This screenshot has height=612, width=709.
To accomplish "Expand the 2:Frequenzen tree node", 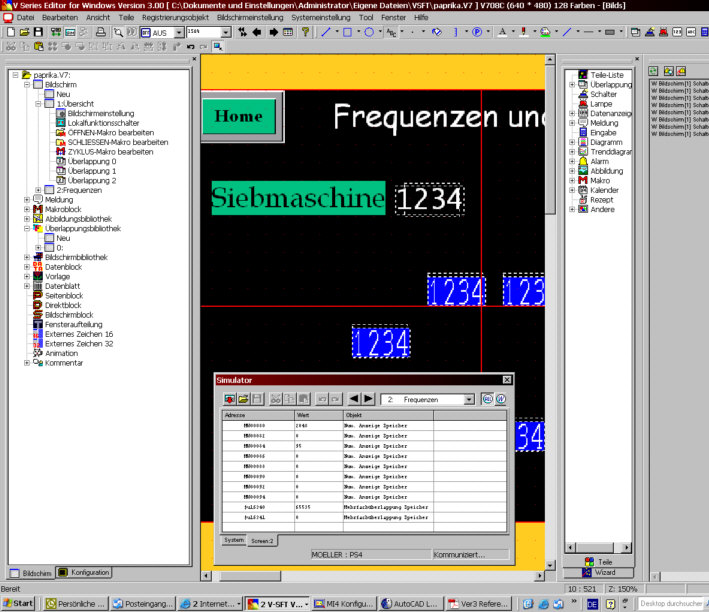I will click(38, 189).
